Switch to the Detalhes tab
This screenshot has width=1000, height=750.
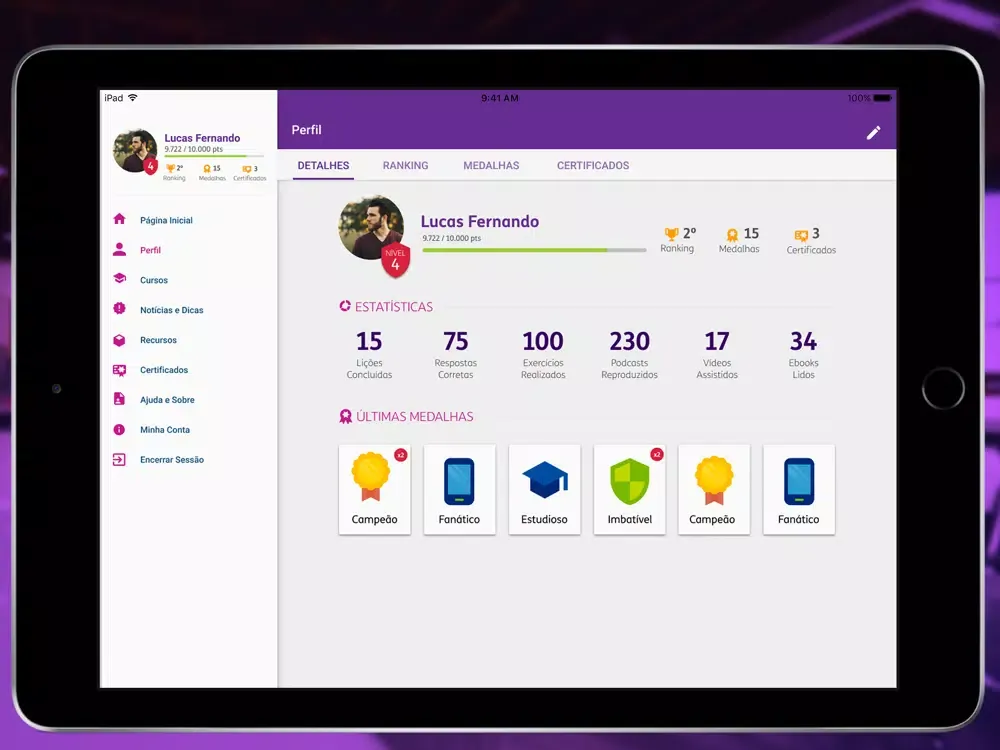pyautogui.click(x=323, y=165)
